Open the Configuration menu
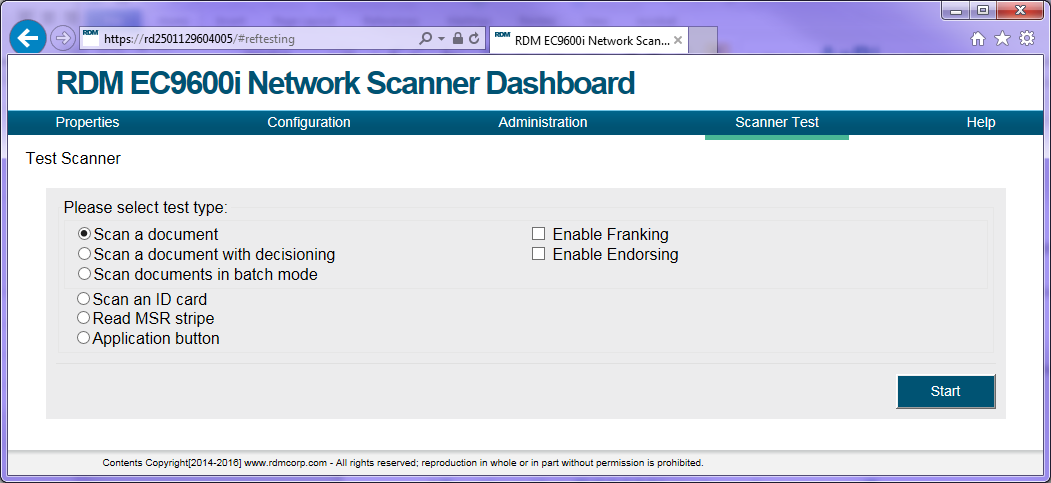This screenshot has height=483, width=1051. pos(309,123)
